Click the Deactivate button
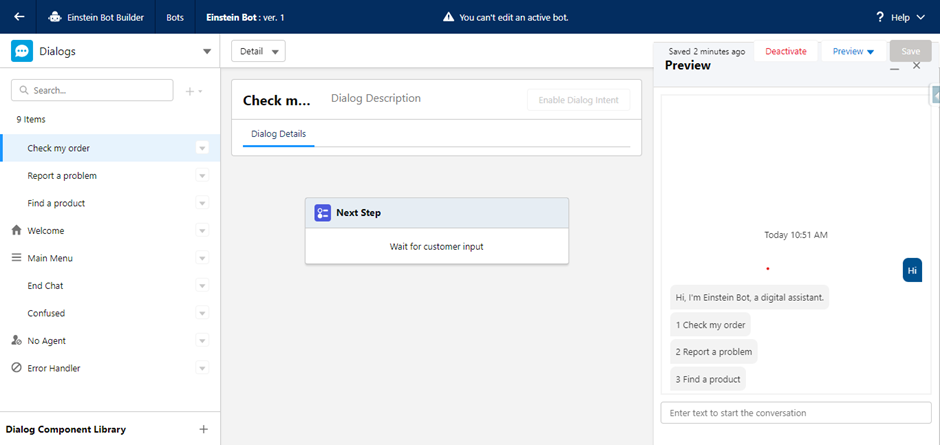This screenshot has height=445, width=940. 785,52
